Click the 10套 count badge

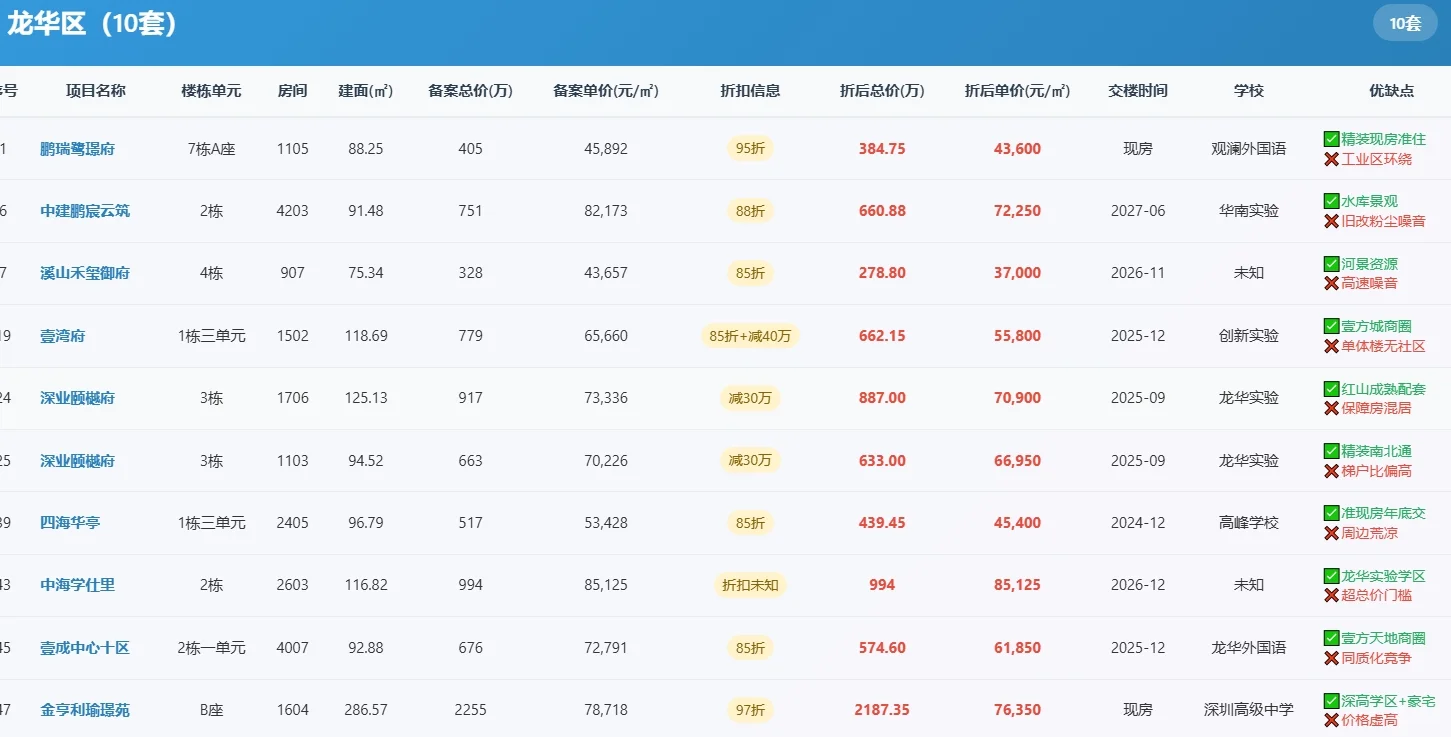[1405, 23]
